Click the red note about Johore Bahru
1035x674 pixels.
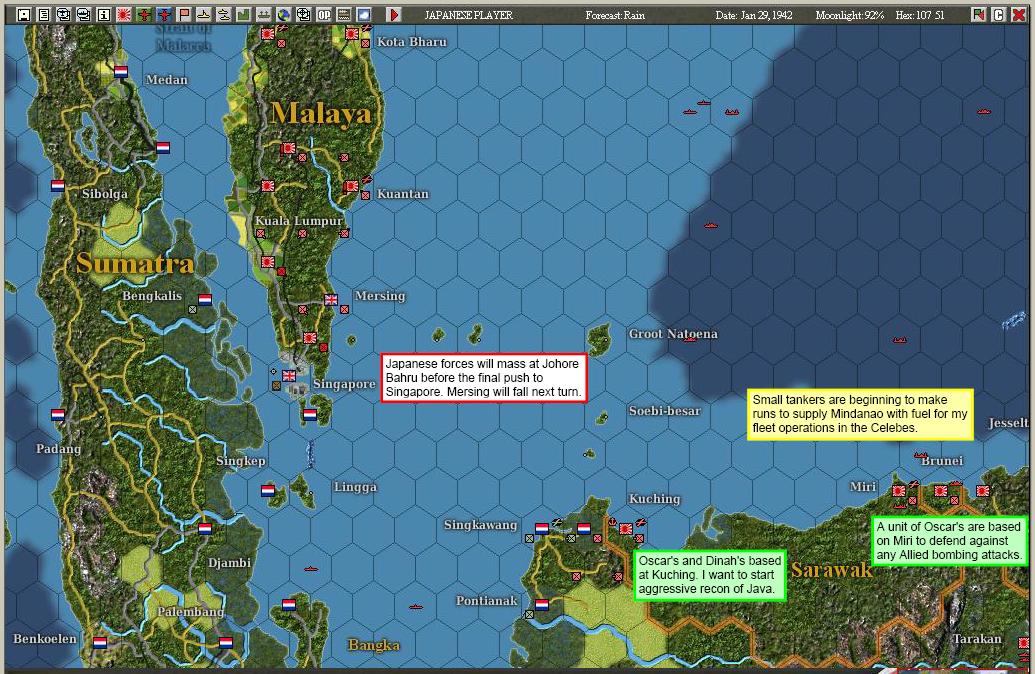pos(484,378)
